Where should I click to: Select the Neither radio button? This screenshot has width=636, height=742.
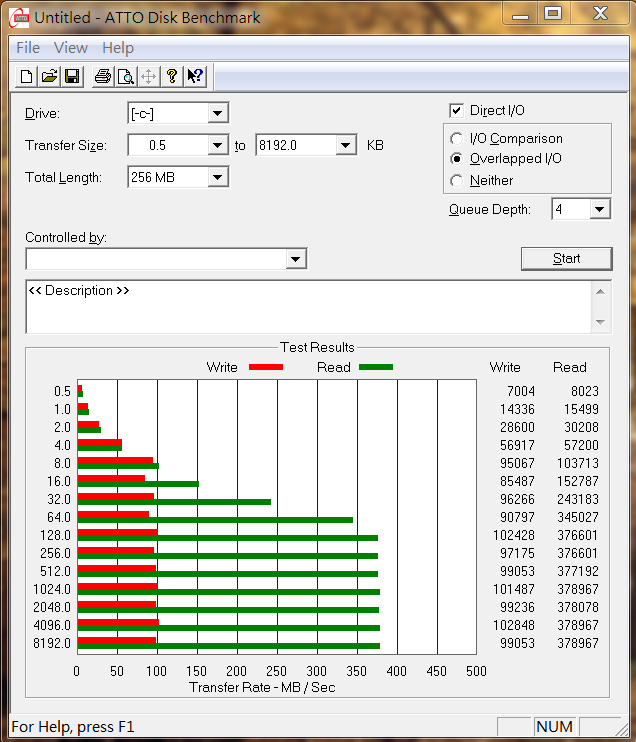tap(456, 181)
